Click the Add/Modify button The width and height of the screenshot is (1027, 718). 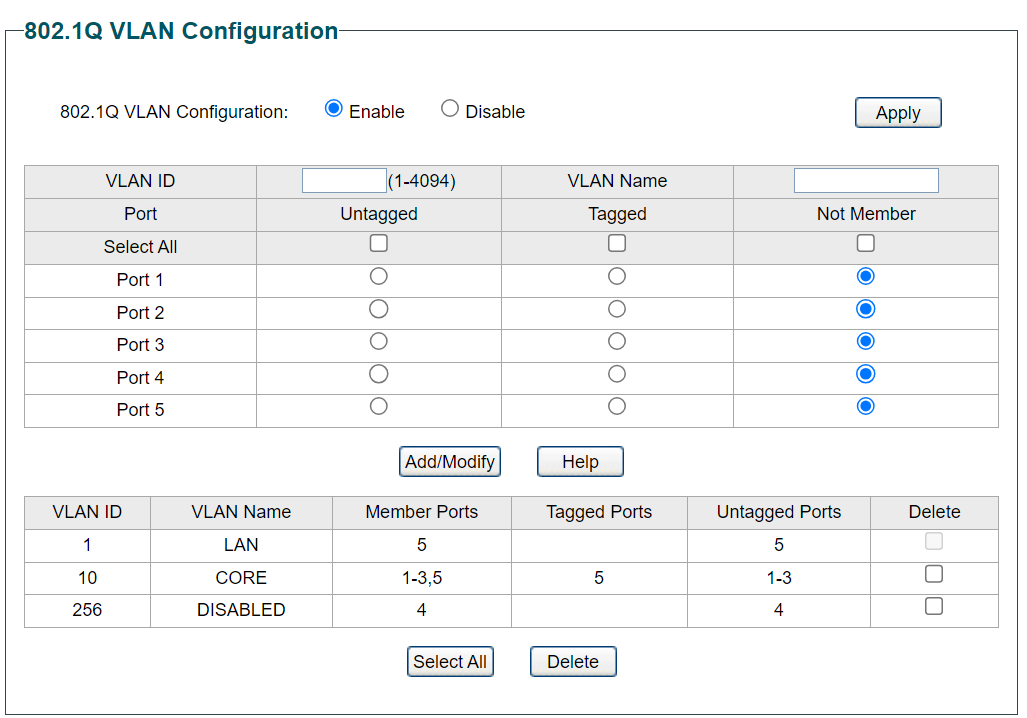click(x=450, y=462)
